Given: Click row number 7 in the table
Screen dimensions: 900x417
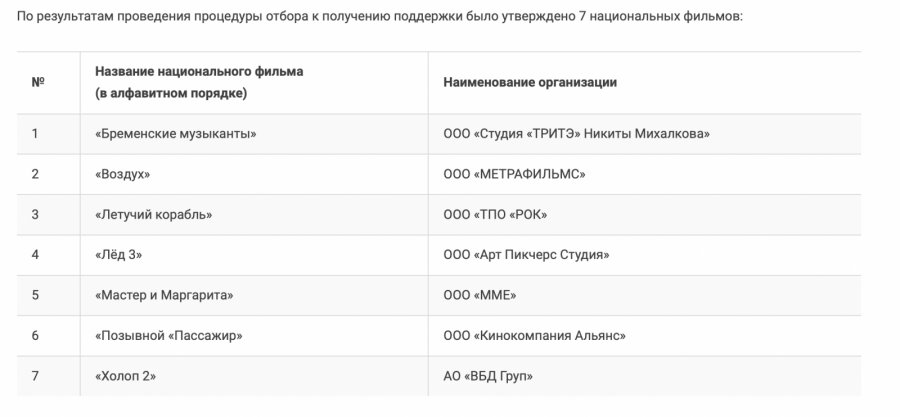Looking at the screenshot, I should 35,376.
